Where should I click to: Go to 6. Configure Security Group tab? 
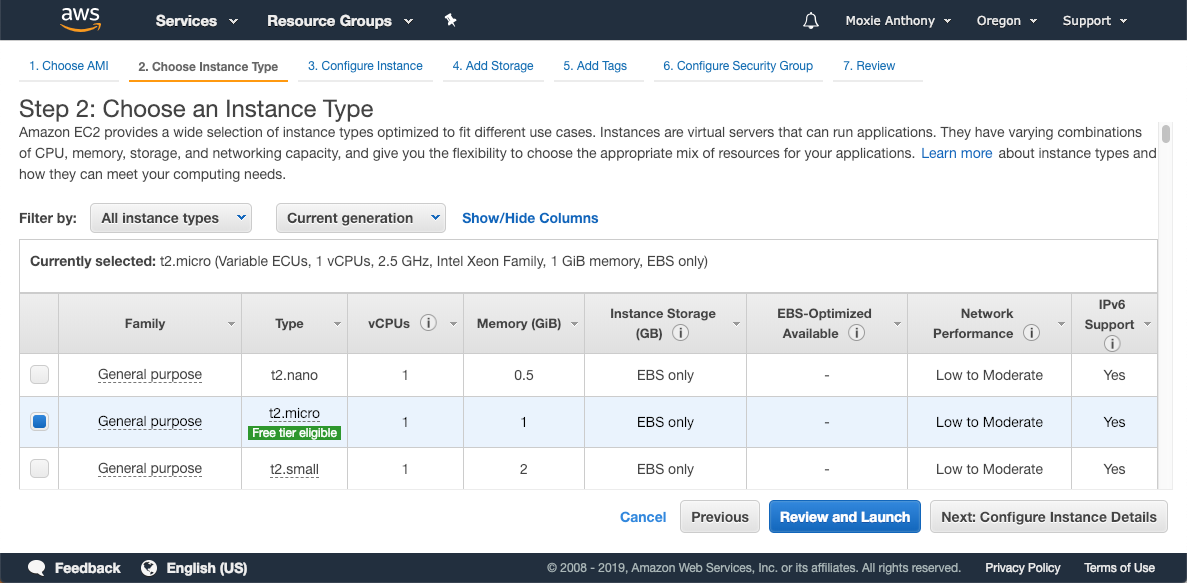(x=738, y=66)
